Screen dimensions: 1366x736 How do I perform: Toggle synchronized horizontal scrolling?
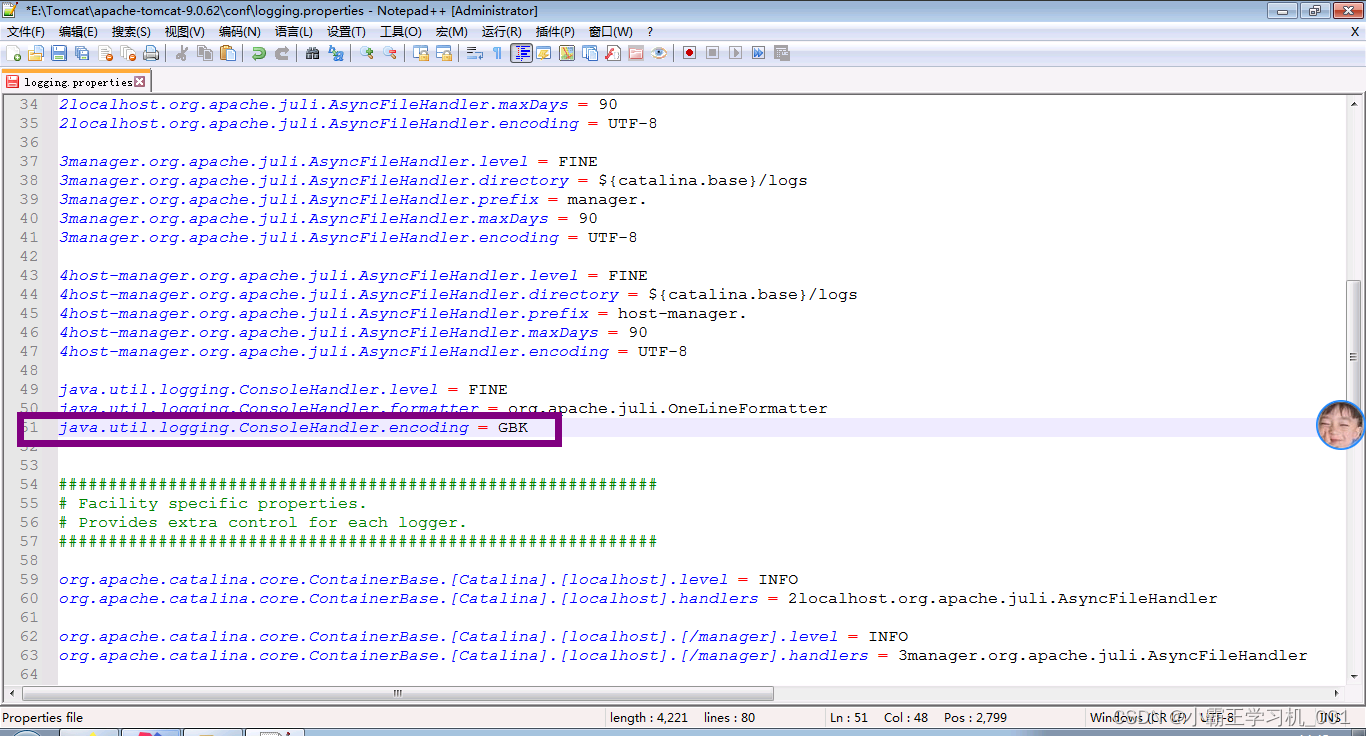point(443,53)
